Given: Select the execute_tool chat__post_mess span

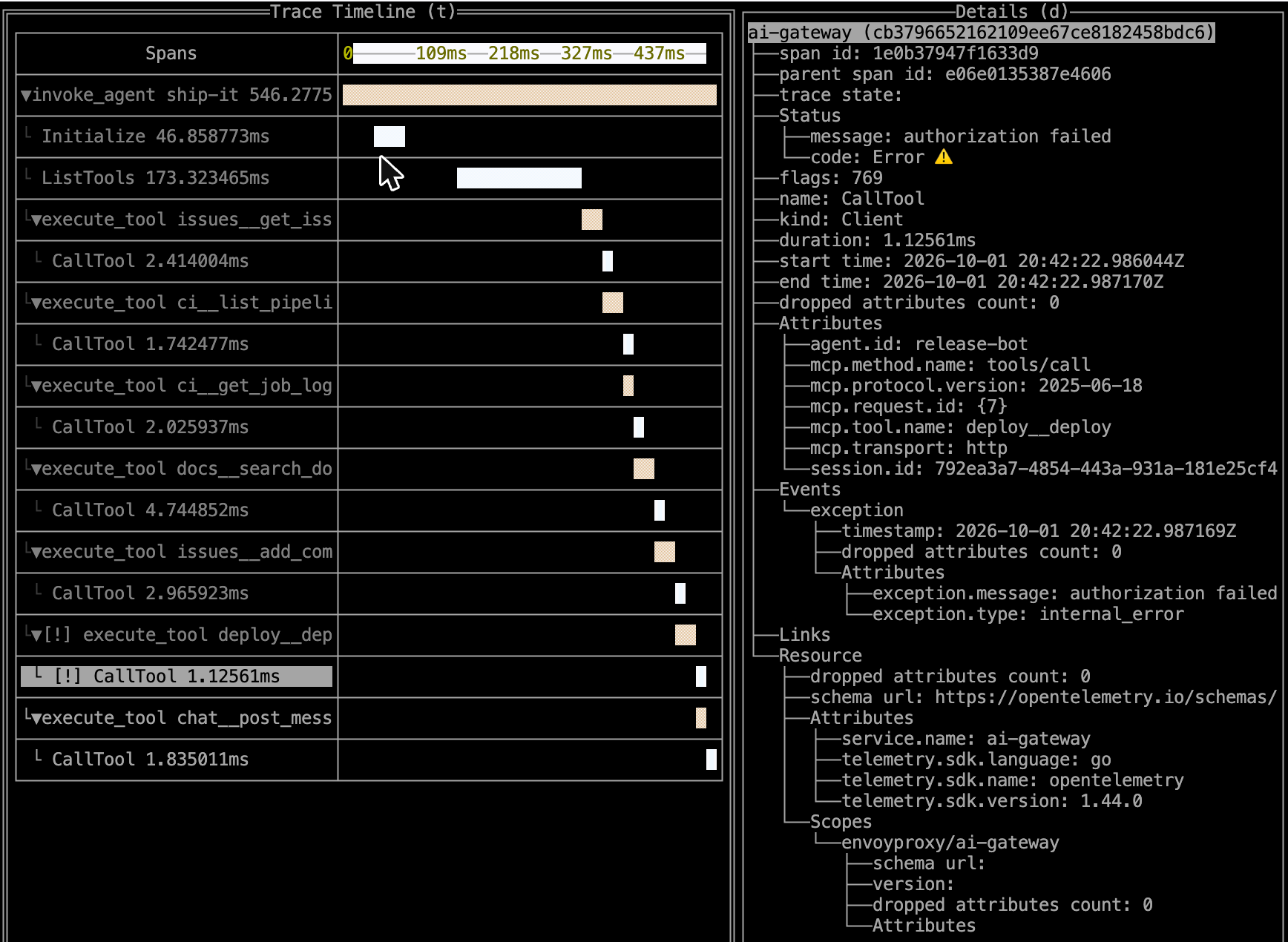Looking at the screenshot, I should click(x=177, y=718).
